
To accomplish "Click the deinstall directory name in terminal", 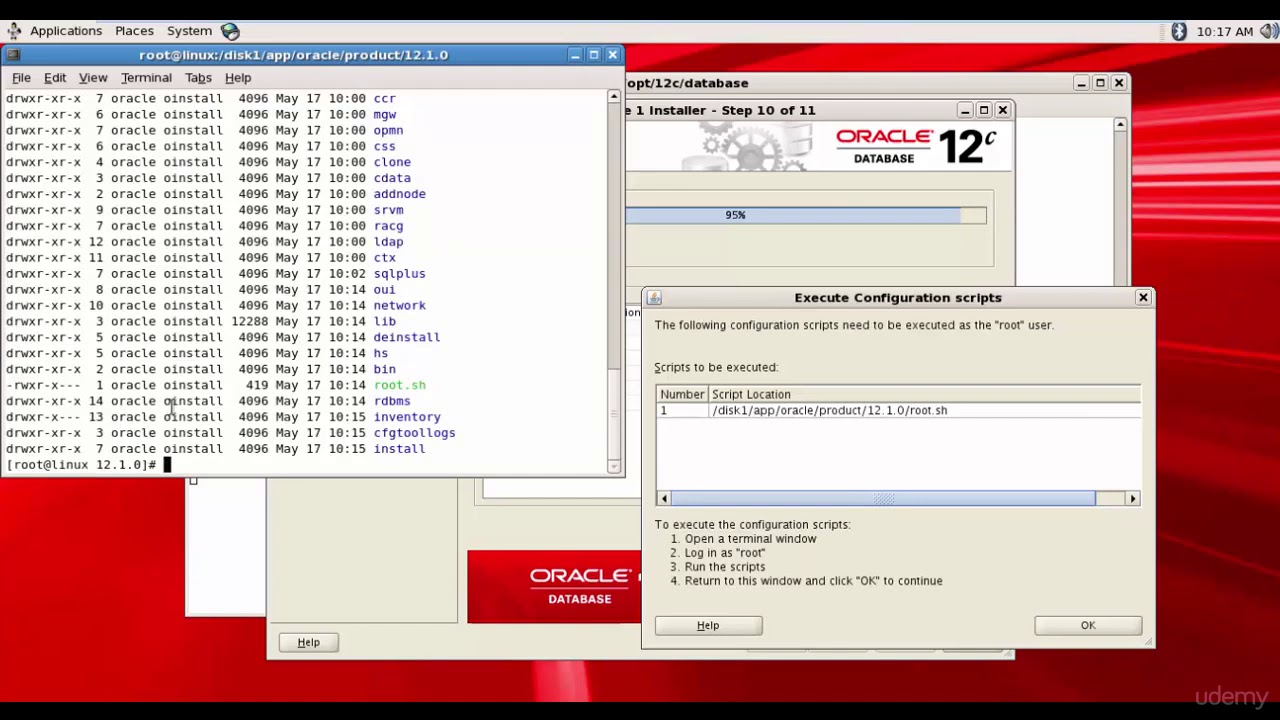I will click(x=407, y=337).
